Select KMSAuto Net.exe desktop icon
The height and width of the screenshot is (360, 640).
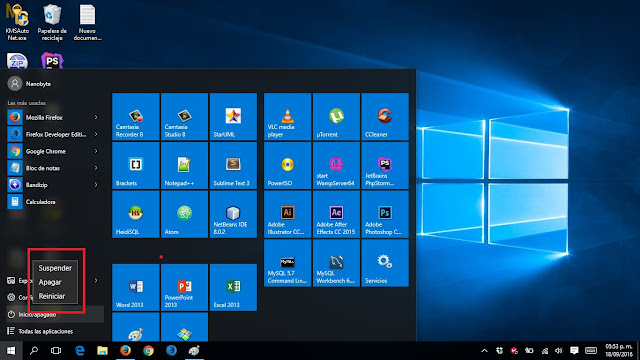[17, 23]
